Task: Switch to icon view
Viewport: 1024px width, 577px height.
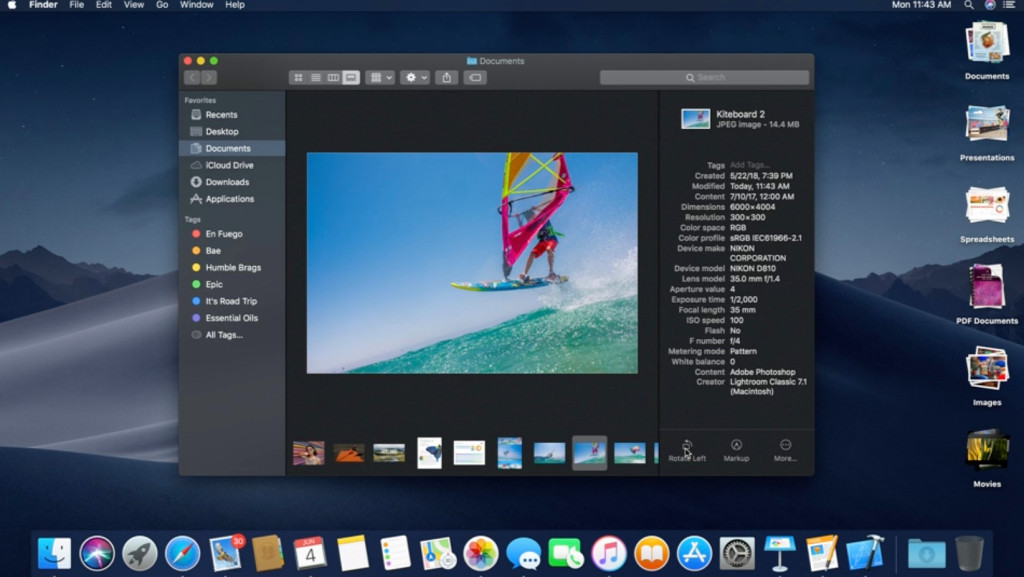Action: point(299,77)
